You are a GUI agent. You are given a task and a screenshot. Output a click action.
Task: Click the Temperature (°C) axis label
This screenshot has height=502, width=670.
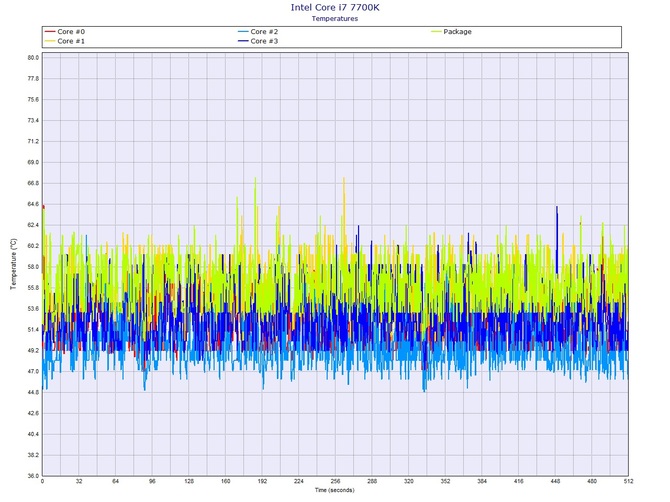tap(13, 264)
